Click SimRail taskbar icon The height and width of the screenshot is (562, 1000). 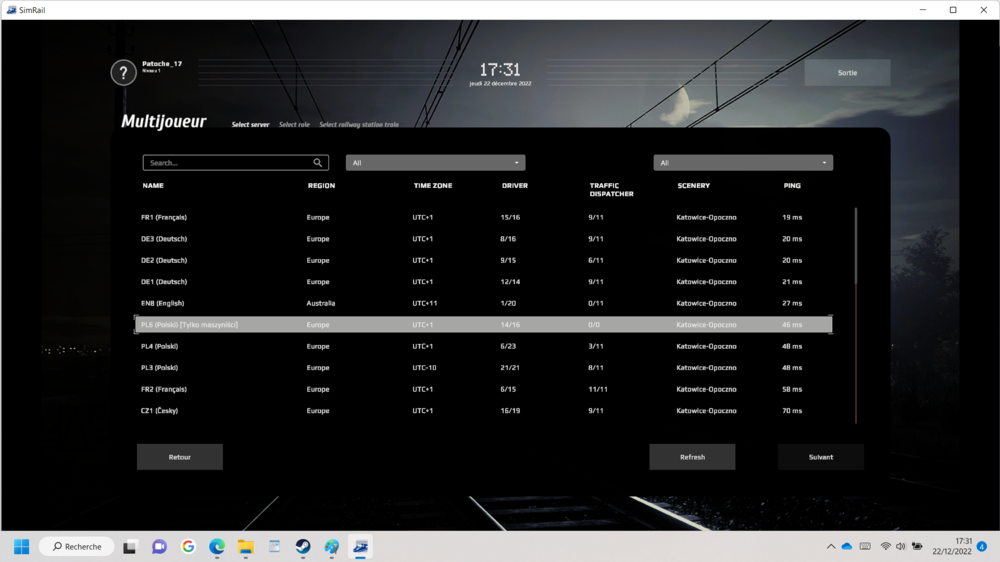(x=360, y=547)
